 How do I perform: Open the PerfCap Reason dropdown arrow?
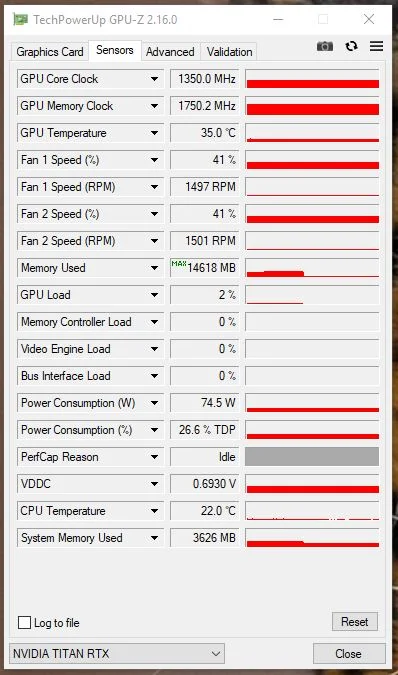coord(154,457)
